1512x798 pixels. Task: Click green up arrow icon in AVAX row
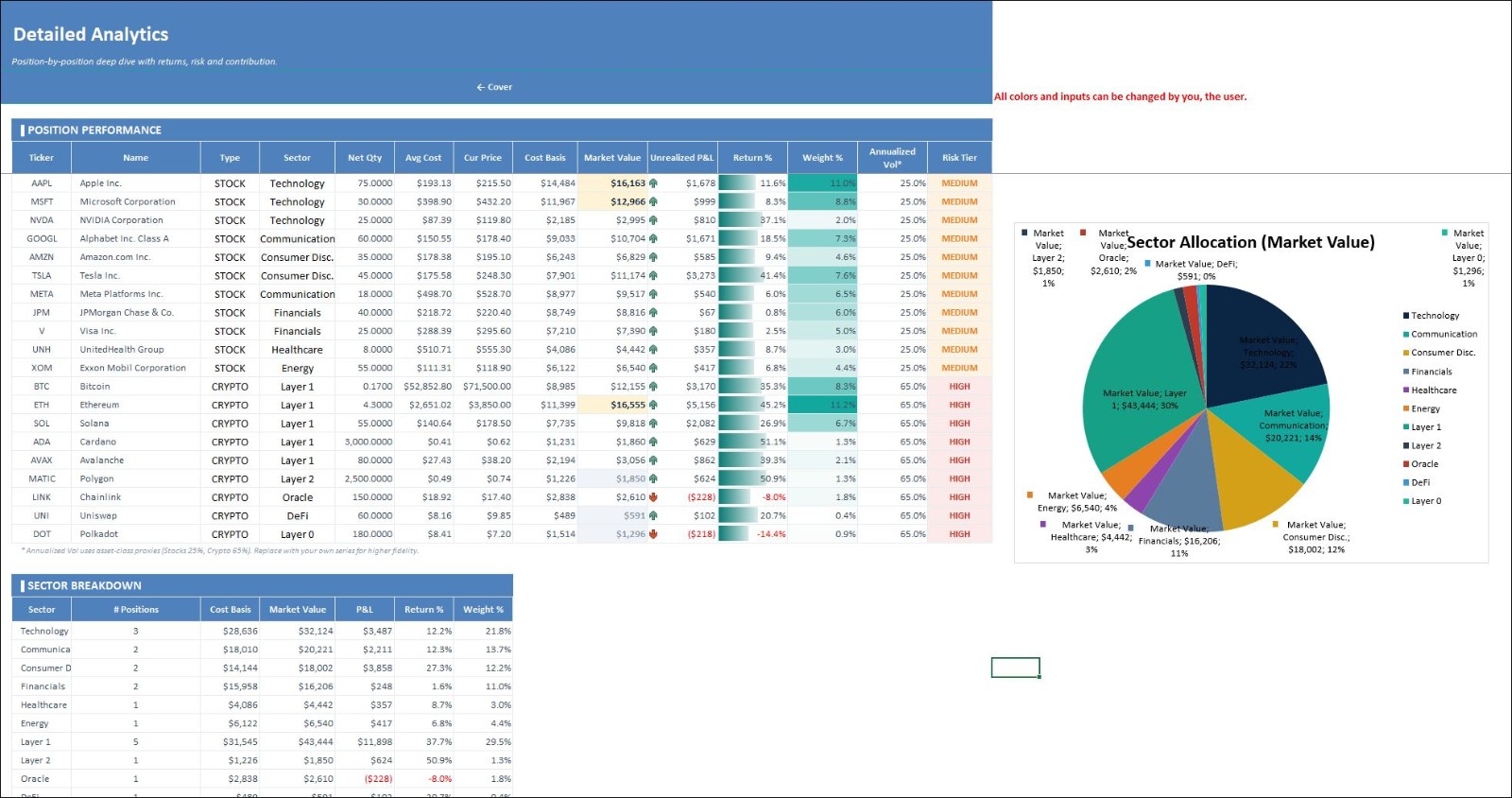(x=653, y=460)
